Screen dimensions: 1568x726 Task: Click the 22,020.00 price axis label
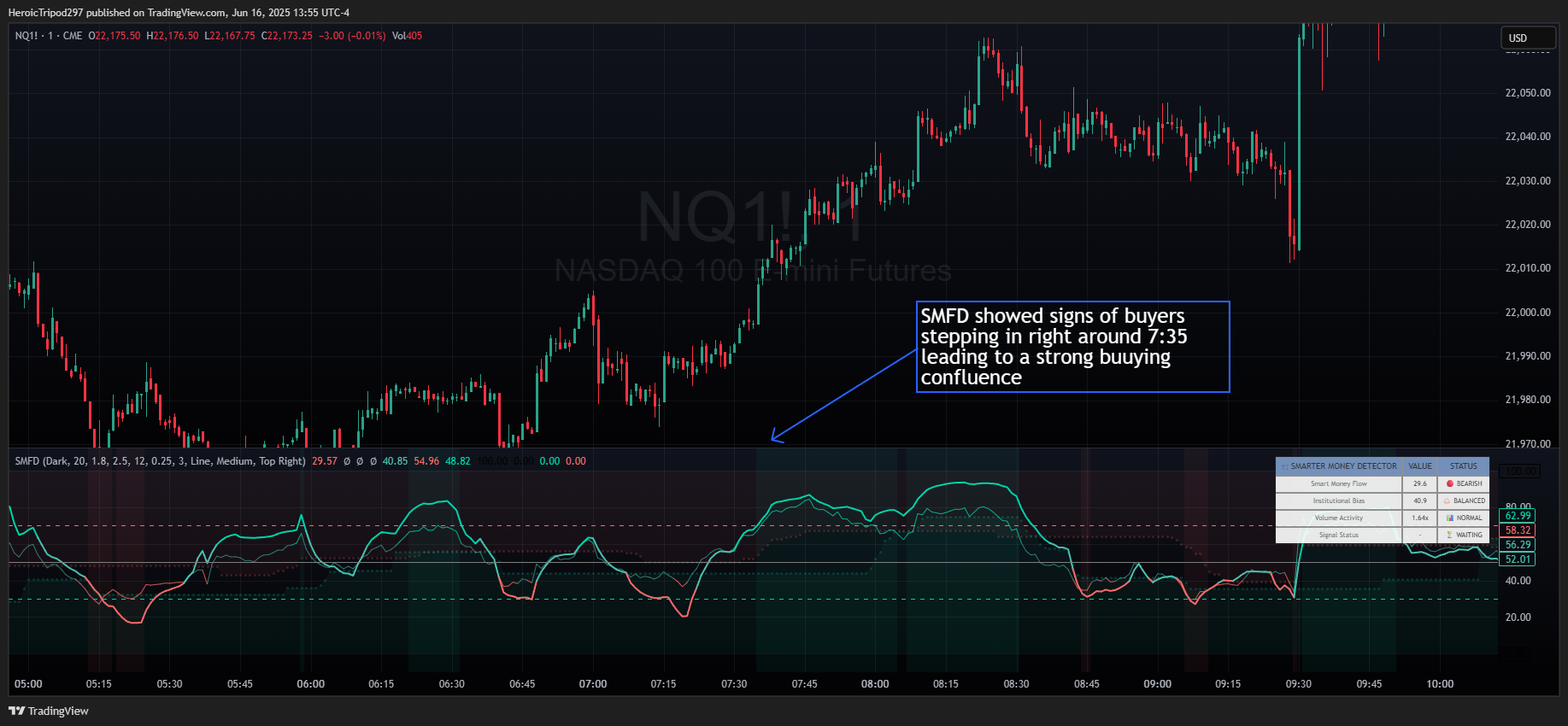(x=1528, y=225)
